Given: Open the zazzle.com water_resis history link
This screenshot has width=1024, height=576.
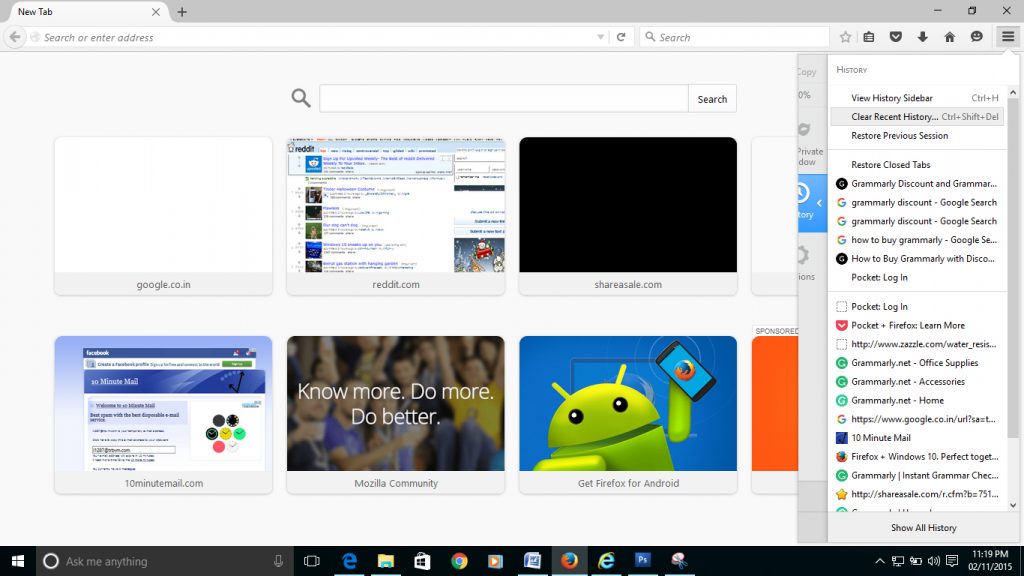Looking at the screenshot, I should point(918,344).
